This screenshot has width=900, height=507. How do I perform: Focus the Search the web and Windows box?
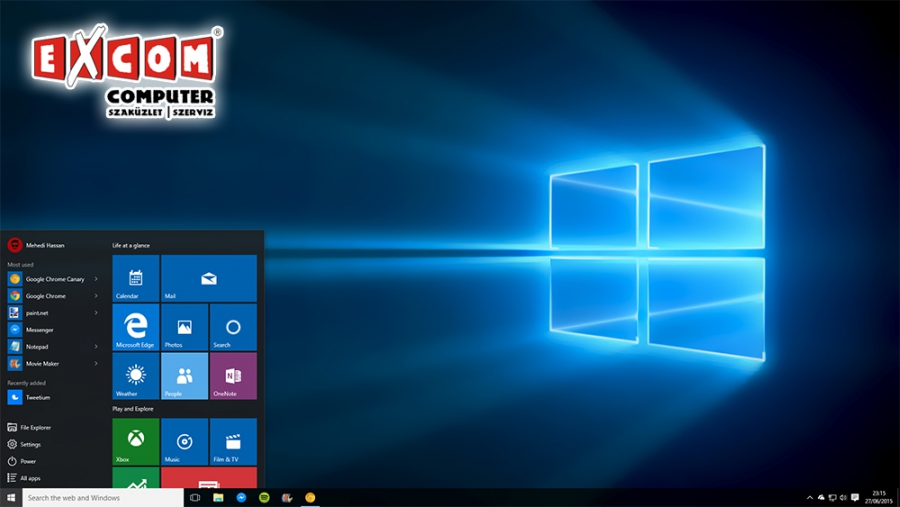(x=103, y=498)
